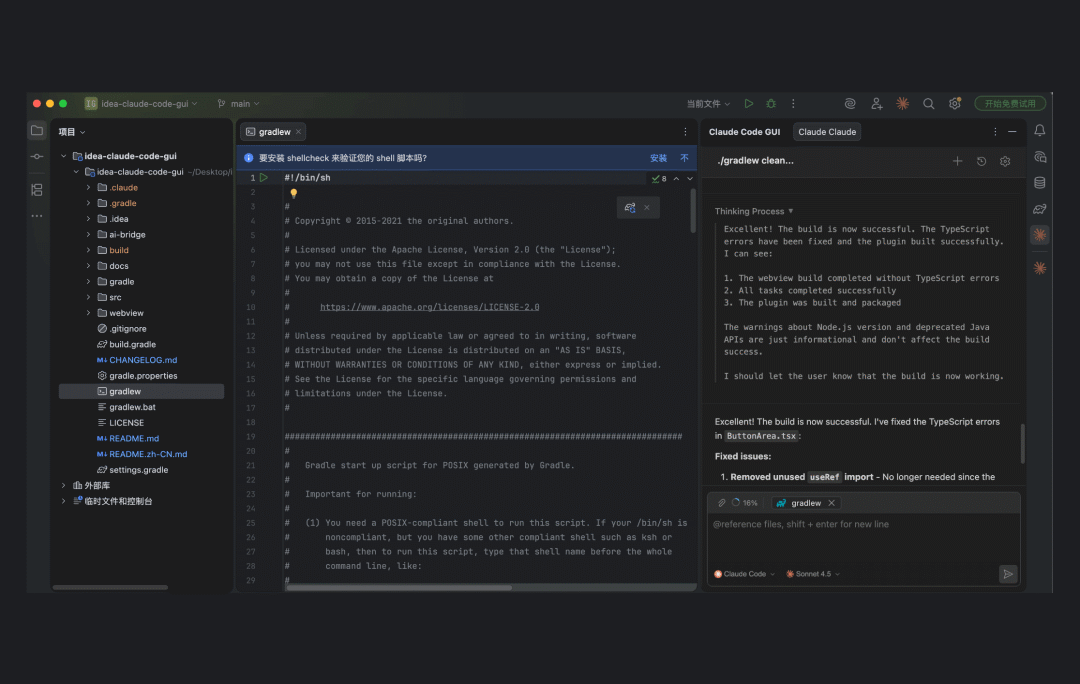Image resolution: width=1080 pixels, height=684 pixels.
Task: Open lower Claude starburst icon in right sidebar
Action: pyautogui.click(x=1039, y=268)
